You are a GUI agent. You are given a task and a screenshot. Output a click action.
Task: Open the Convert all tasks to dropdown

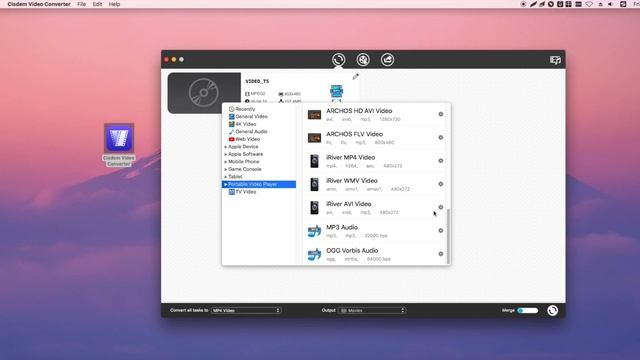[246, 311]
